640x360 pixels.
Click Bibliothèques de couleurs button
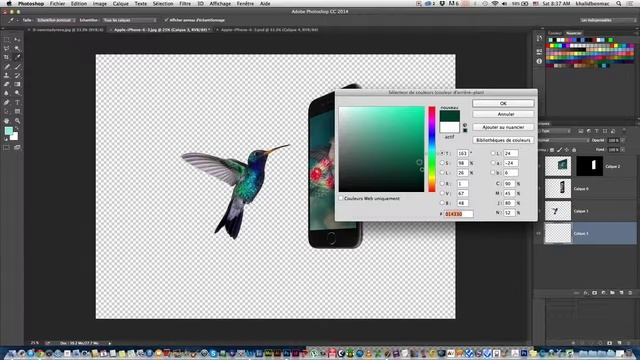[x=503, y=140]
